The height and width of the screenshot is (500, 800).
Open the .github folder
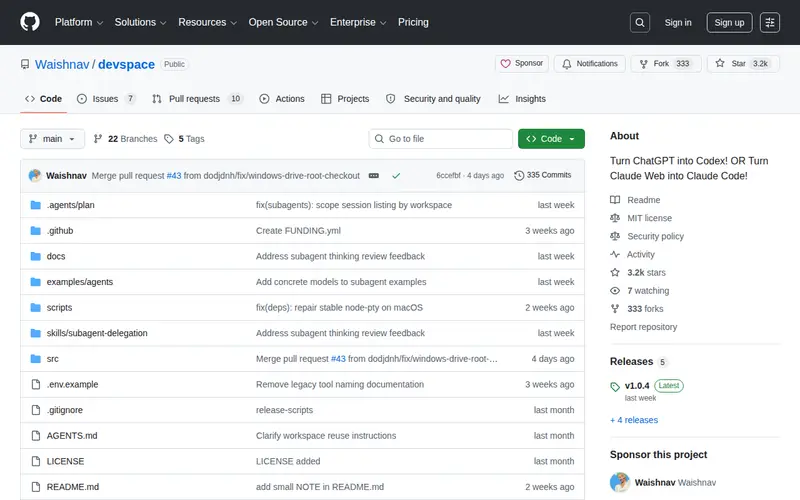pos(60,231)
